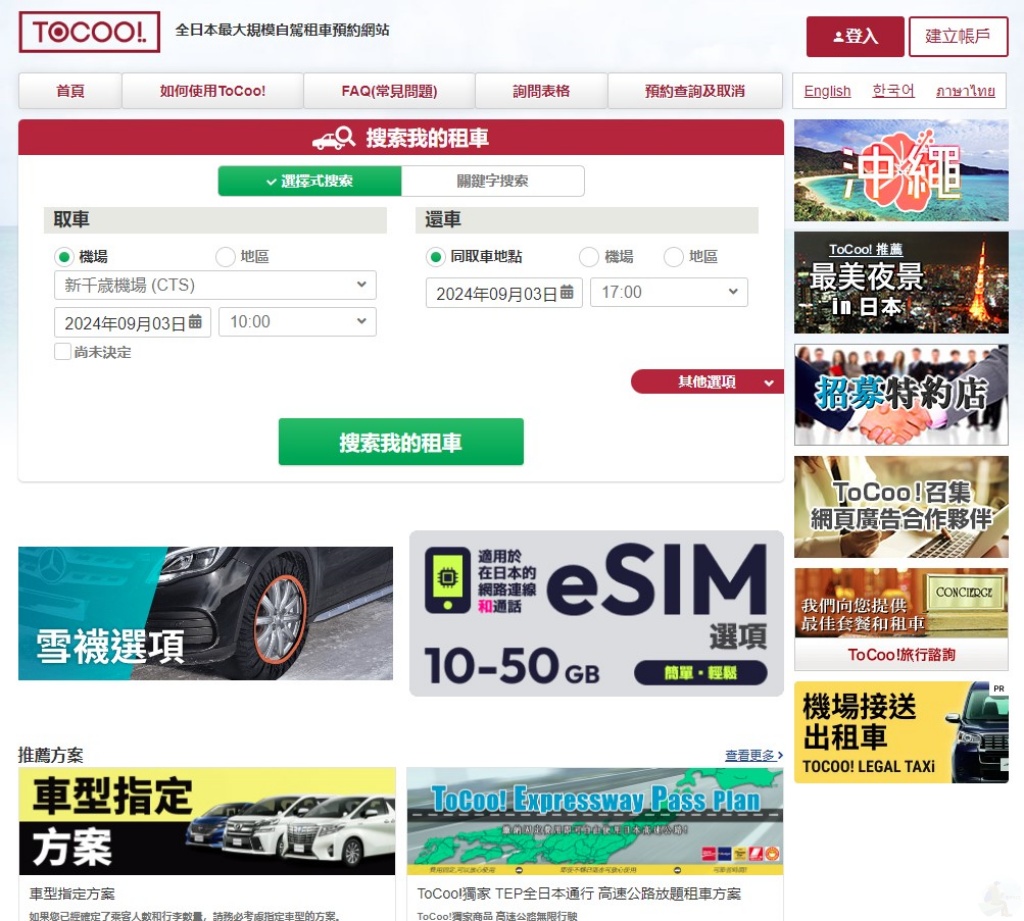
Task: Switch language to 한국어
Action: pos(893,91)
